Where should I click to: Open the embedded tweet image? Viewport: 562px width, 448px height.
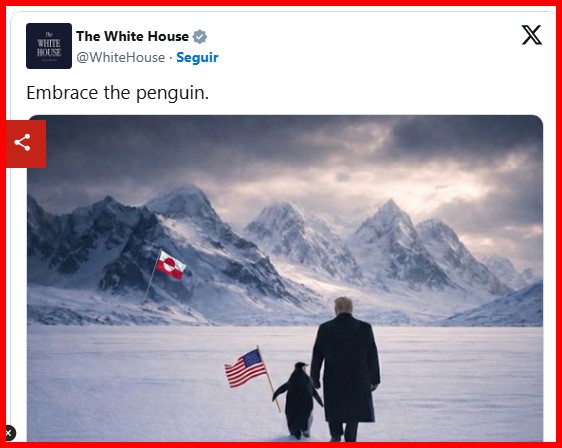point(285,278)
